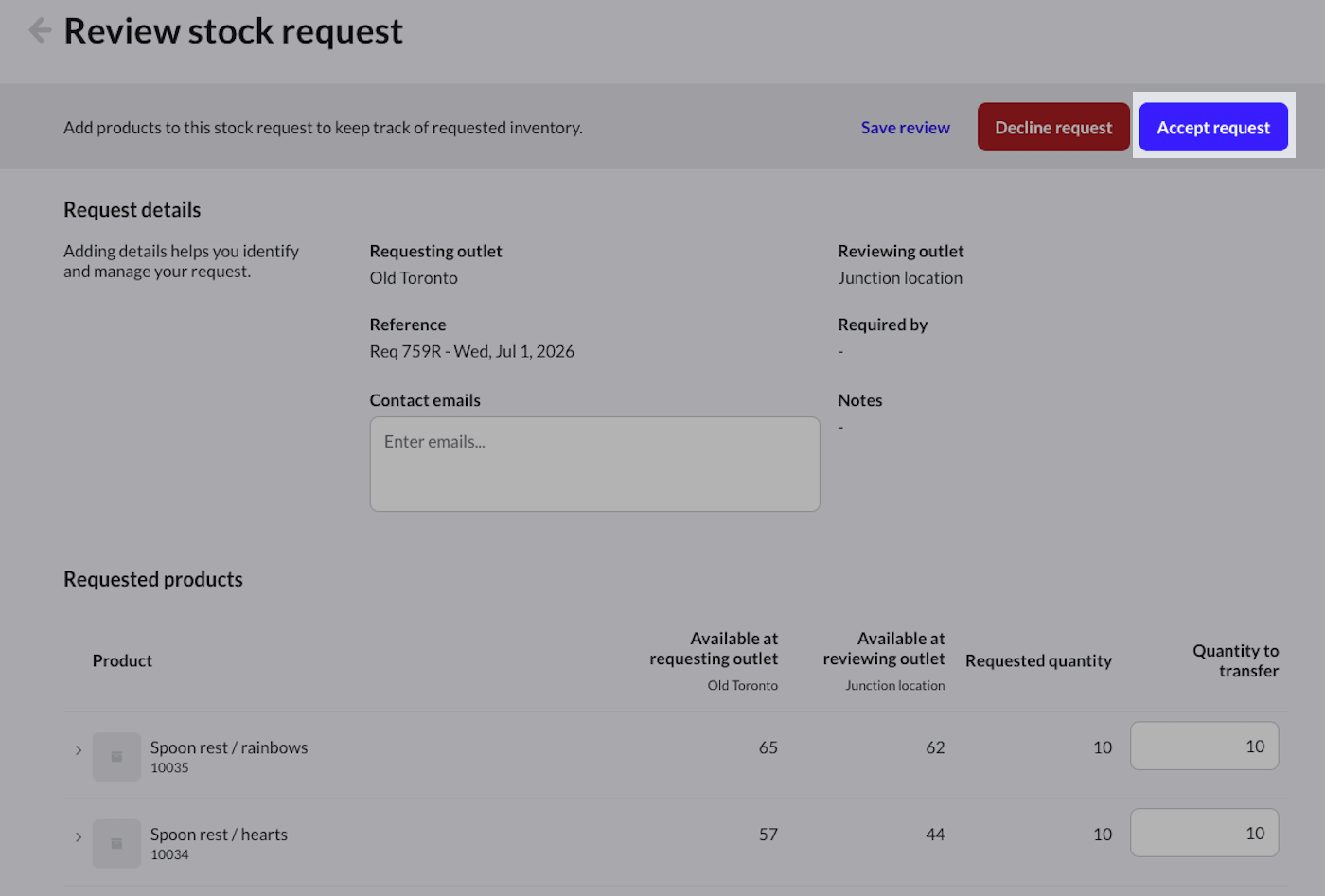Screen dimensions: 1325x896
Task: Click 'Notes' label
Action: coord(859,400)
